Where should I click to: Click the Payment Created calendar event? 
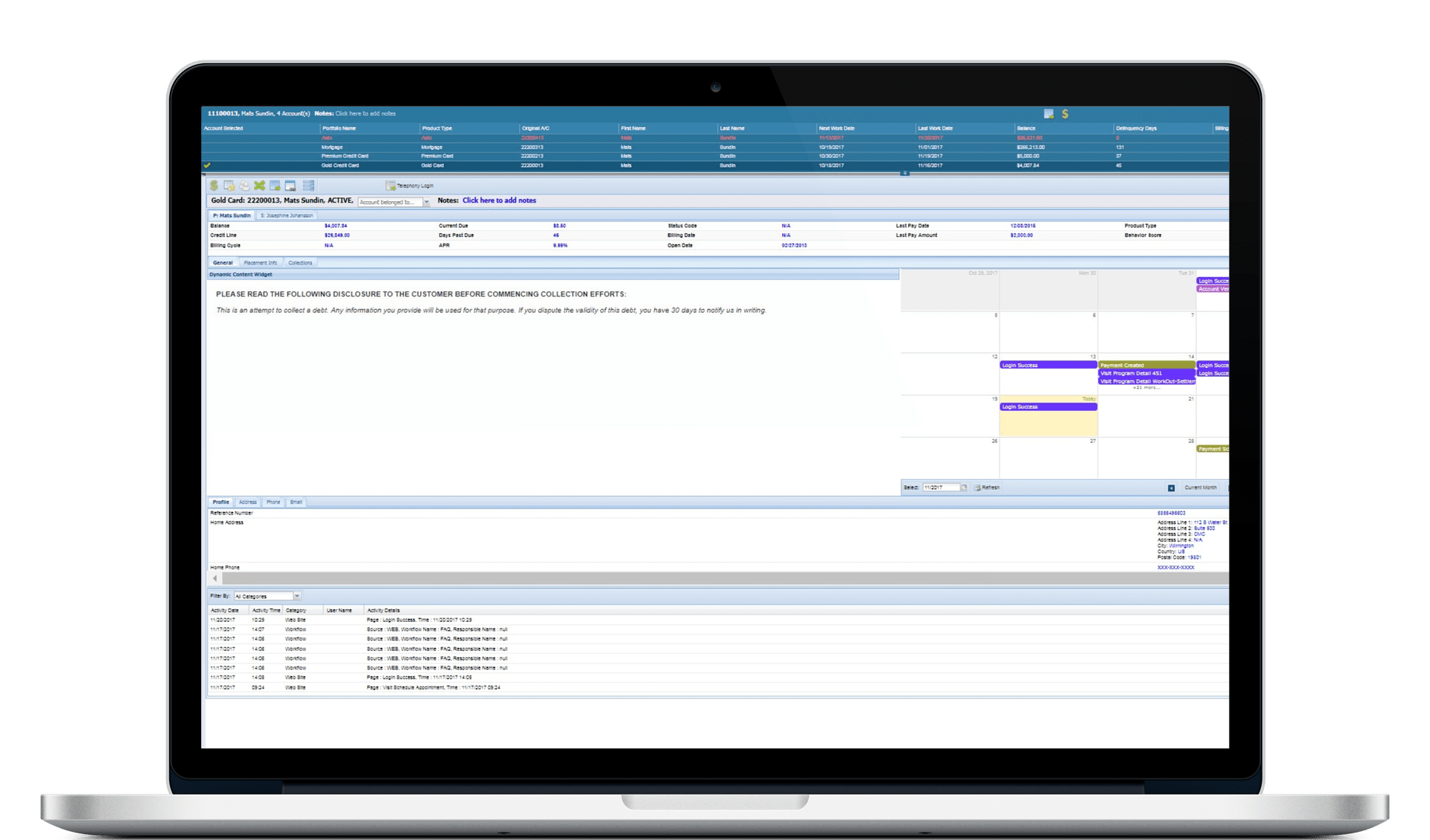point(1145,365)
